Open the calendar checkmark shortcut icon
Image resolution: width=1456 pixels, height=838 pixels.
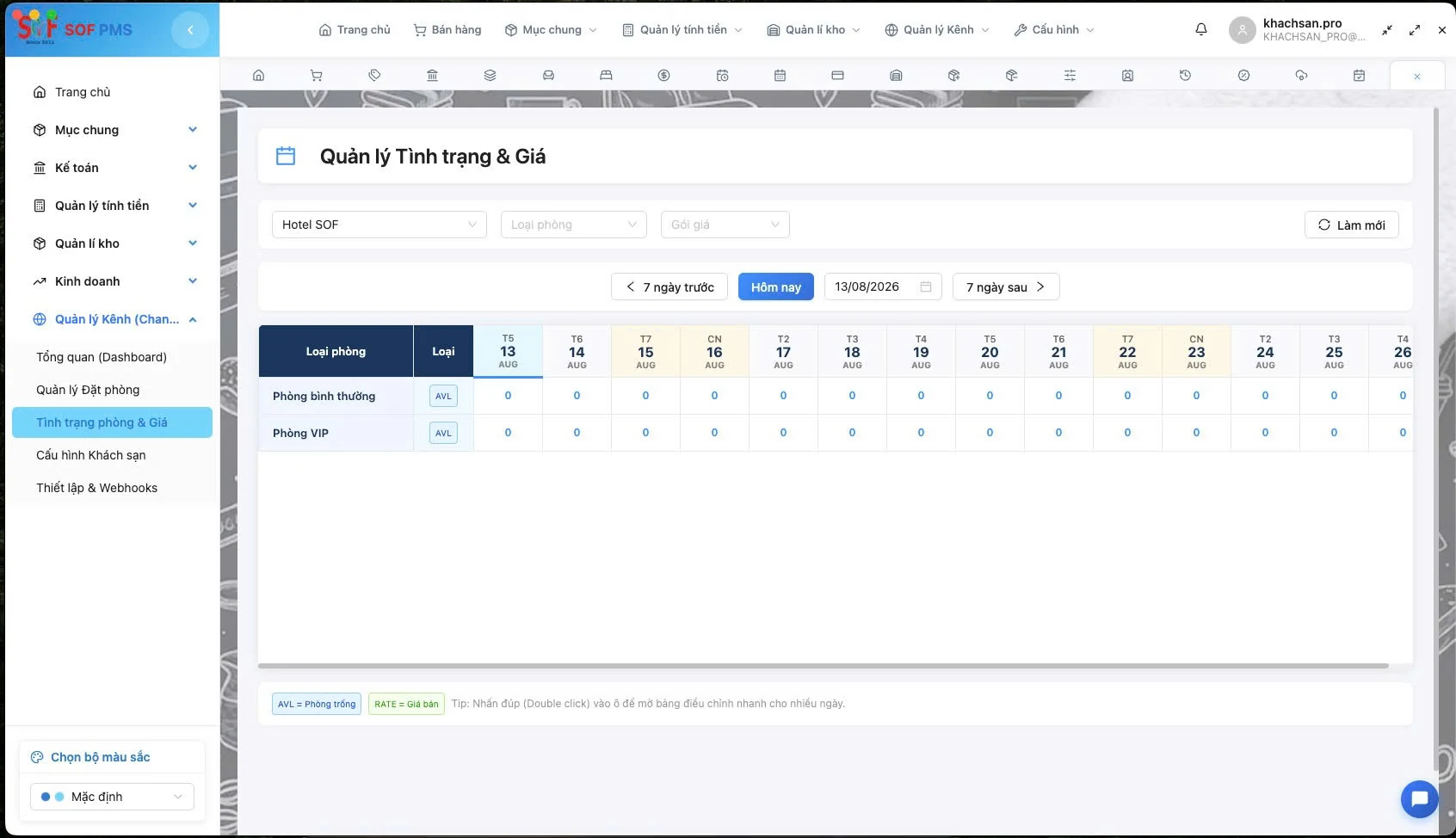(1359, 76)
